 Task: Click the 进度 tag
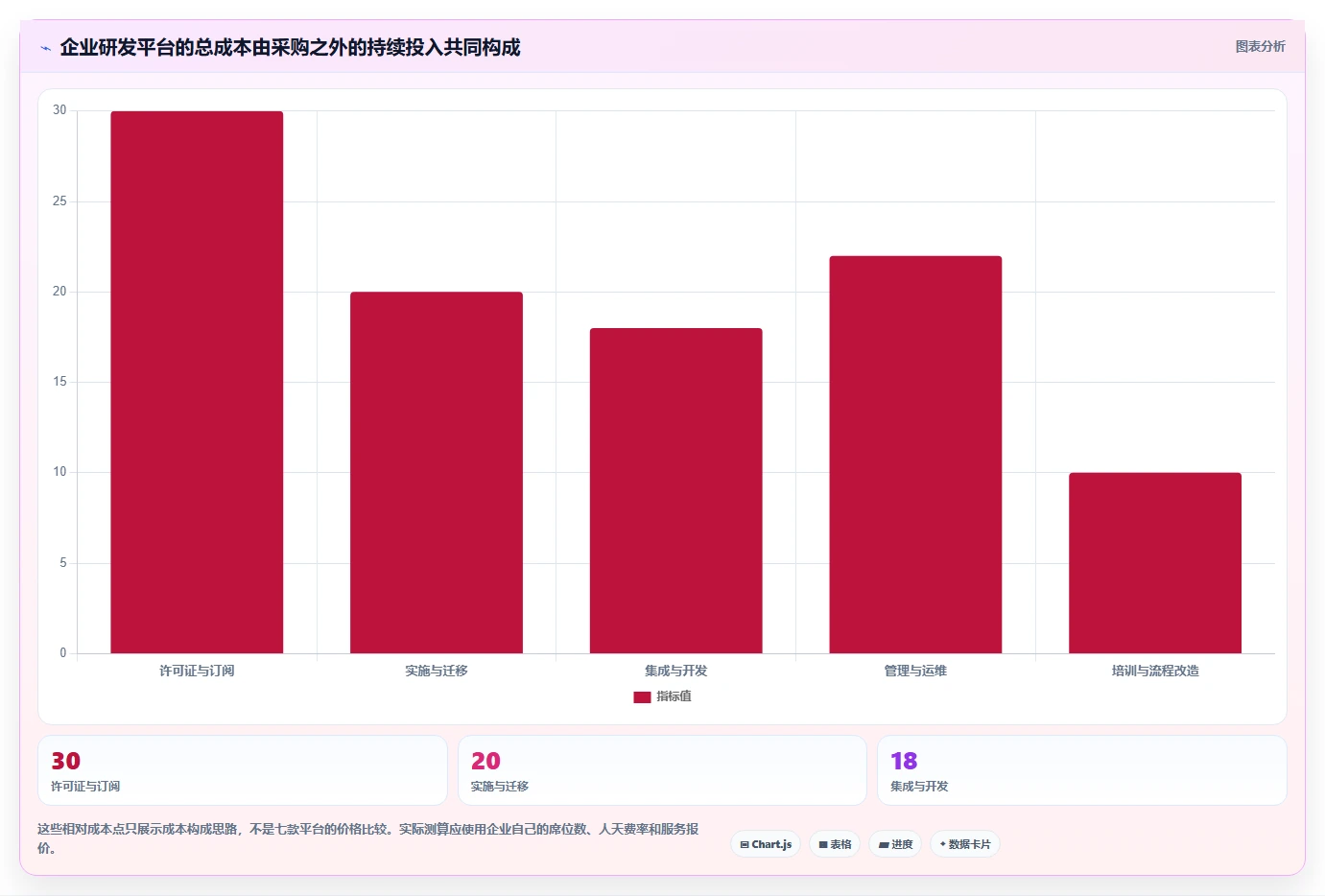tap(895, 844)
